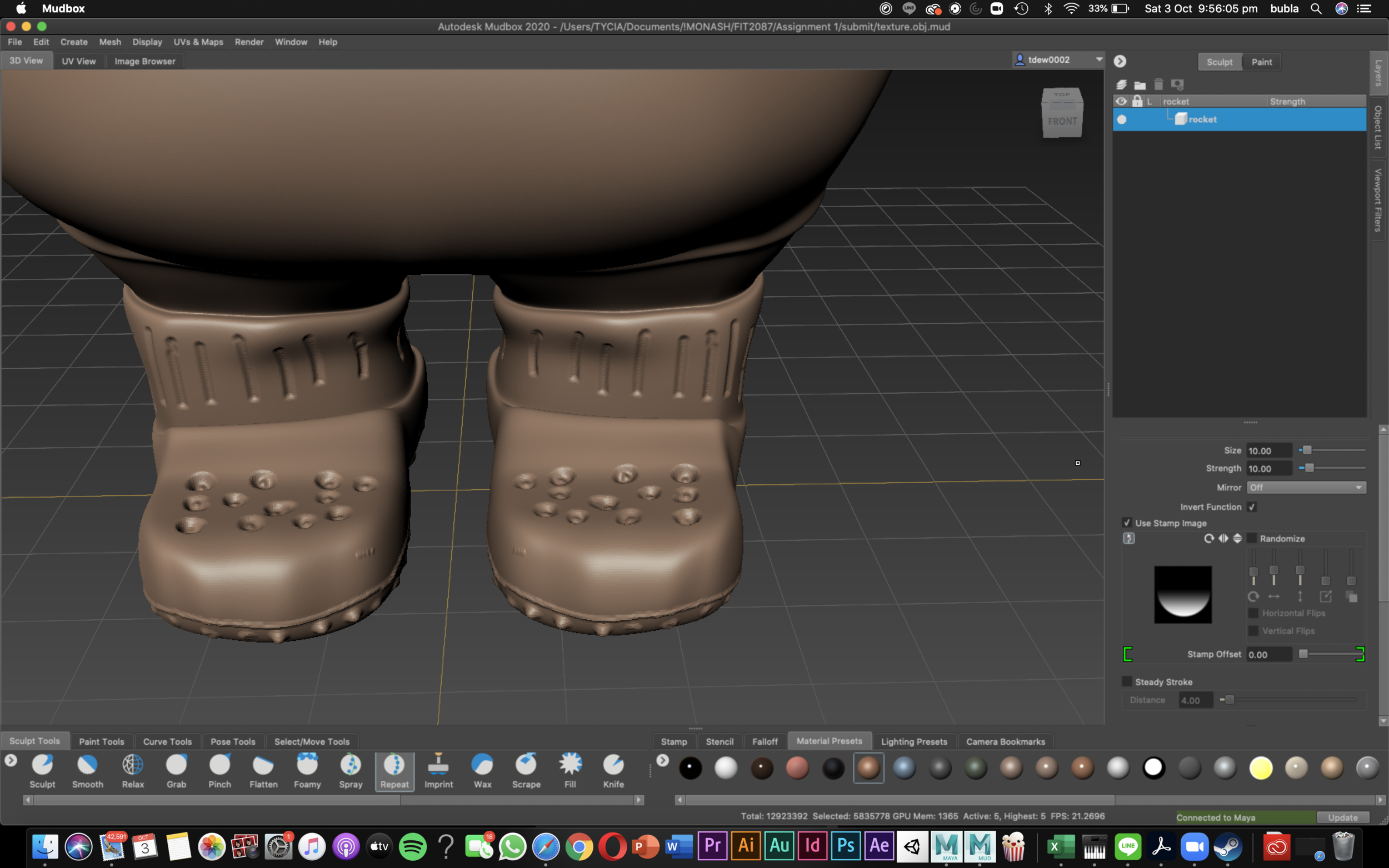Image resolution: width=1389 pixels, height=868 pixels.
Task: Open the Mirror dropdown
Action: click(x=1306, y=488)
